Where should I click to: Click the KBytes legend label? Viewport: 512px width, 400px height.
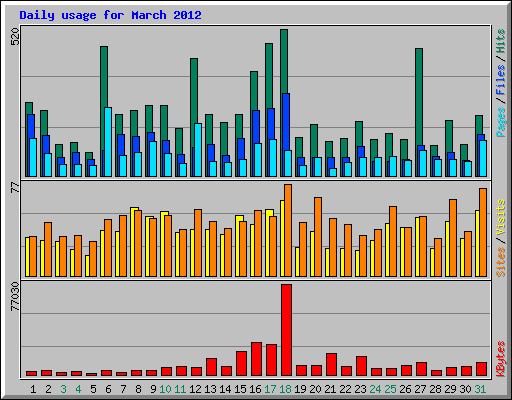pyautogui.click(x=500, y=359)
